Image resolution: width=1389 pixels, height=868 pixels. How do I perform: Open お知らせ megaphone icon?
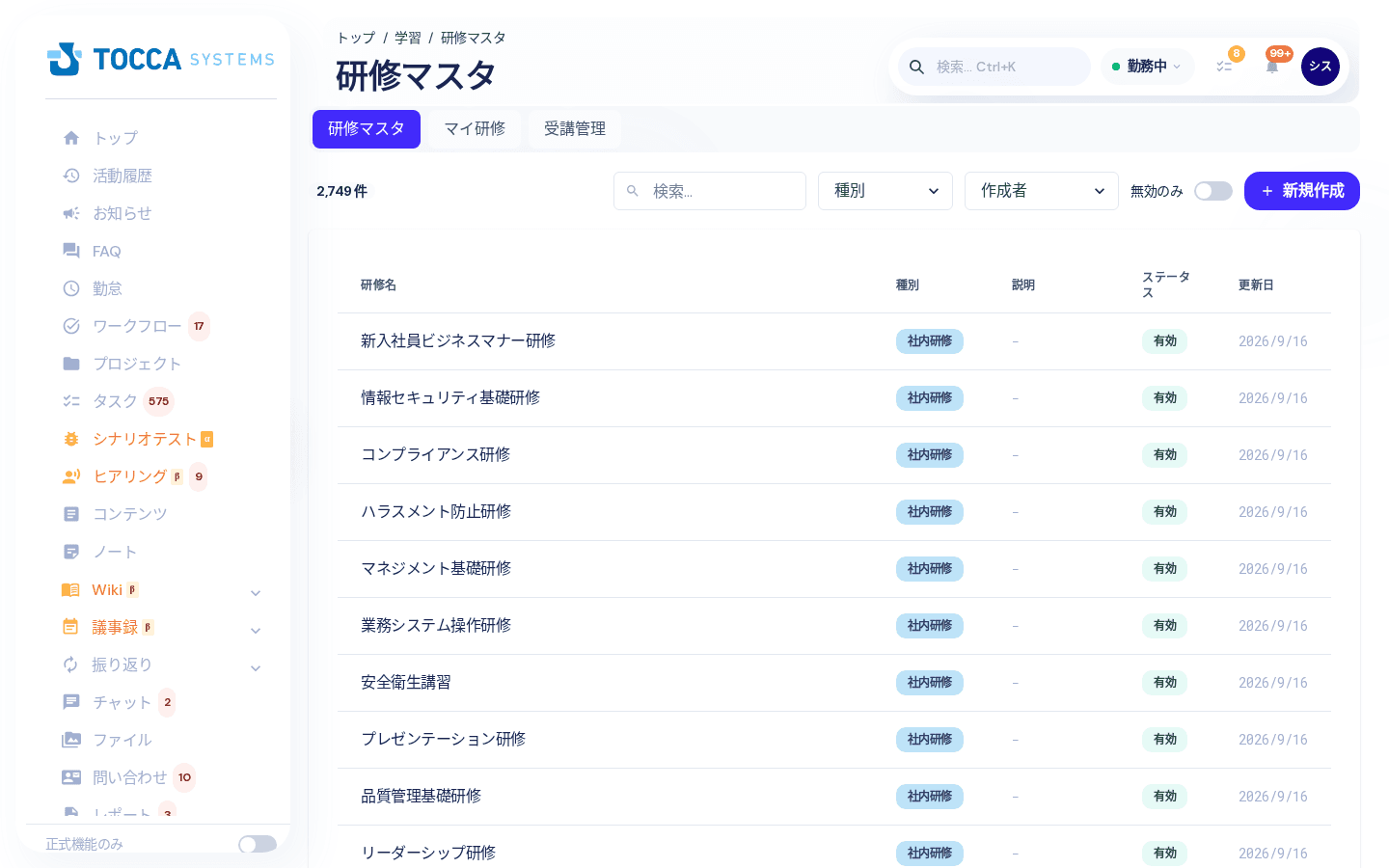click(x=71, y=213)
